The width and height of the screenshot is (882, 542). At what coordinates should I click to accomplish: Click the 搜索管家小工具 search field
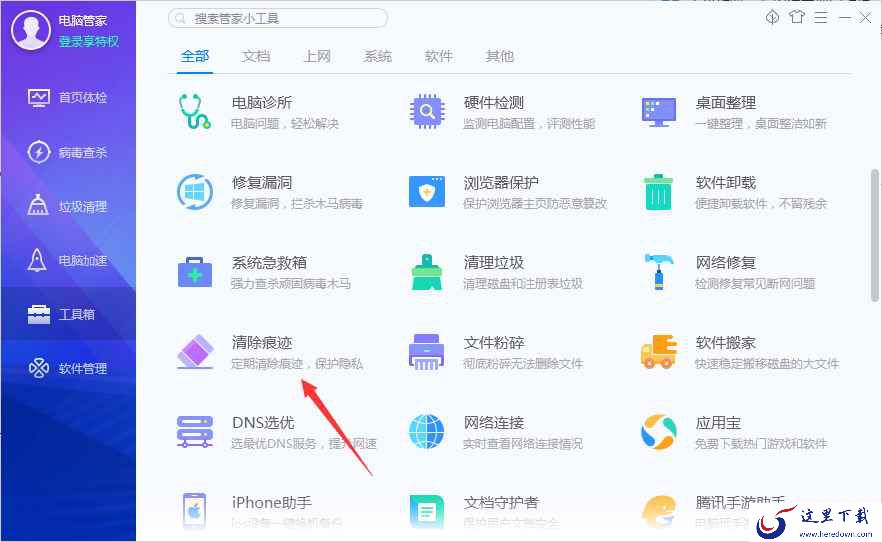(x=278, y=18)
